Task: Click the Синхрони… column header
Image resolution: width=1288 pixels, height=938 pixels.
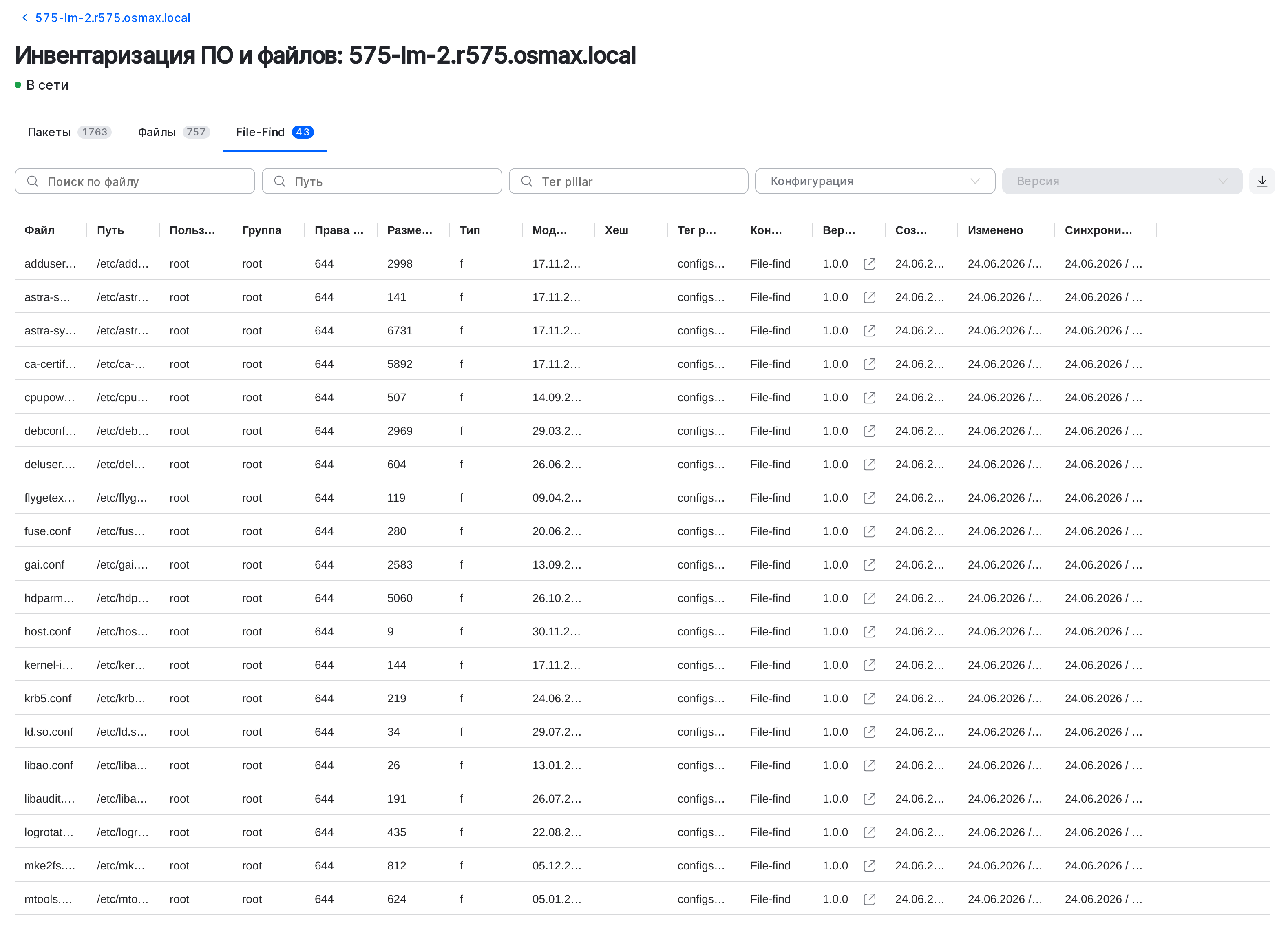Action: point(1098,230)
